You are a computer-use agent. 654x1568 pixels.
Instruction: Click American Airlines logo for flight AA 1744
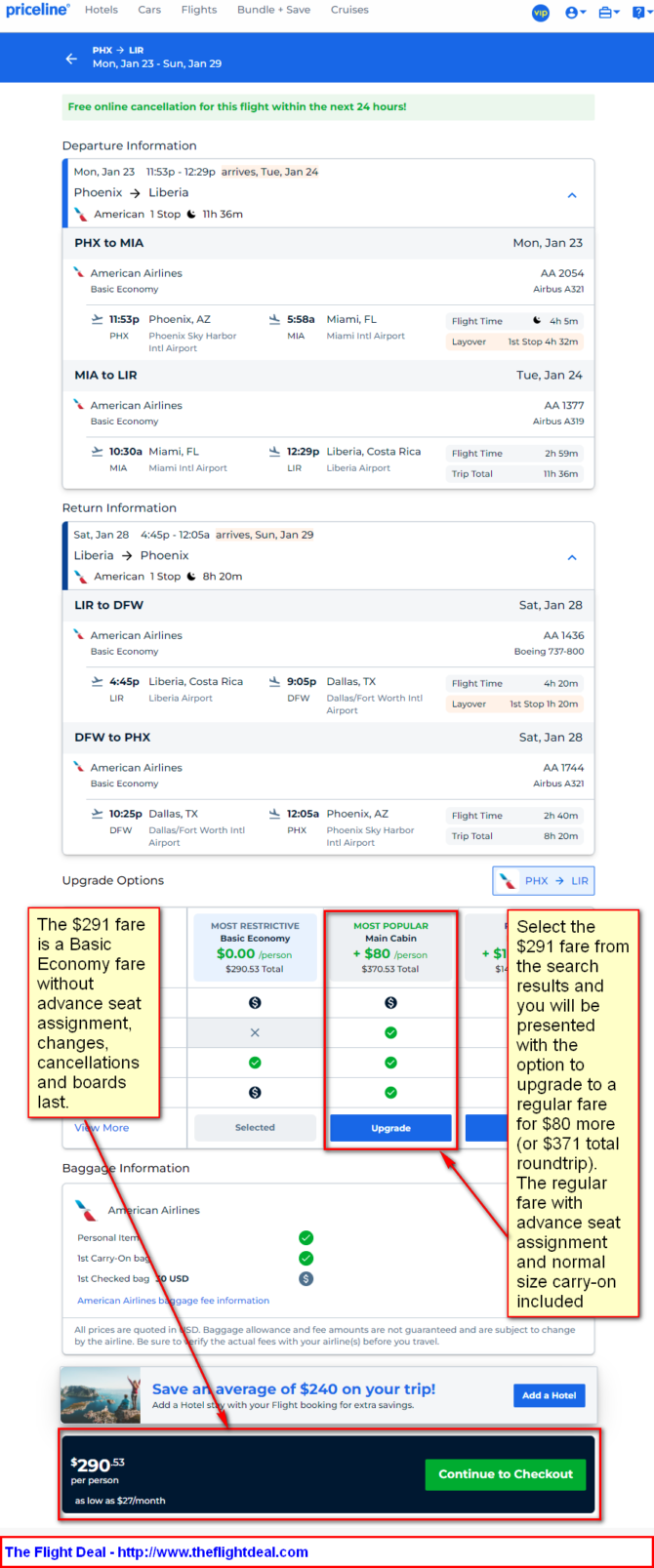(x=79, y=766)
